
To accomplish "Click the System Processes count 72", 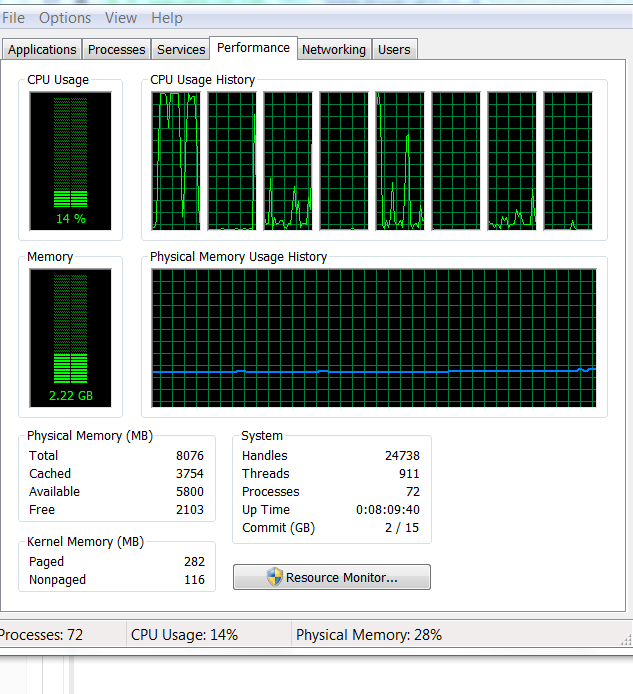I will [413, 492].
